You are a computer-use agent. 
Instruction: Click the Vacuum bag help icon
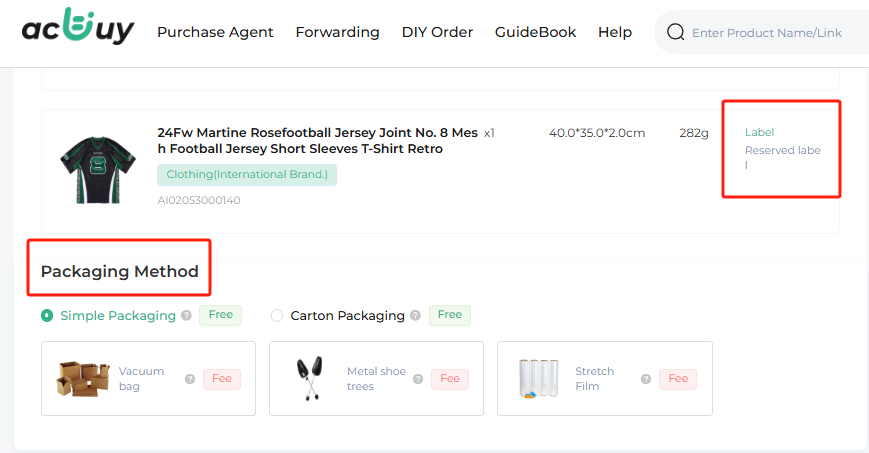pyautogui.click(x=190, y=379)
